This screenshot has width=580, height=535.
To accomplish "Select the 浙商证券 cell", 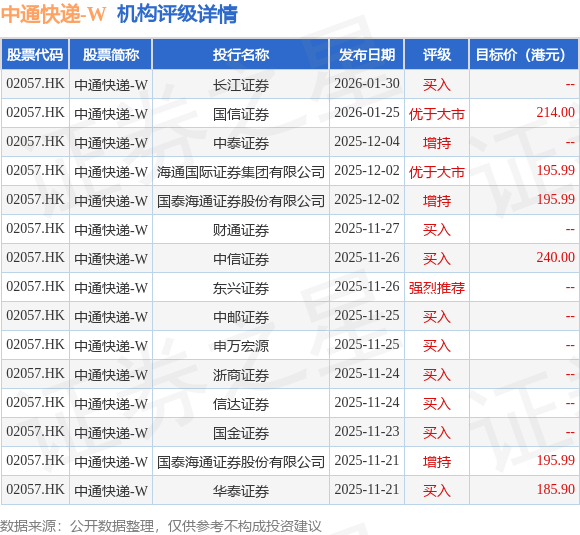I will click(241, 375).
